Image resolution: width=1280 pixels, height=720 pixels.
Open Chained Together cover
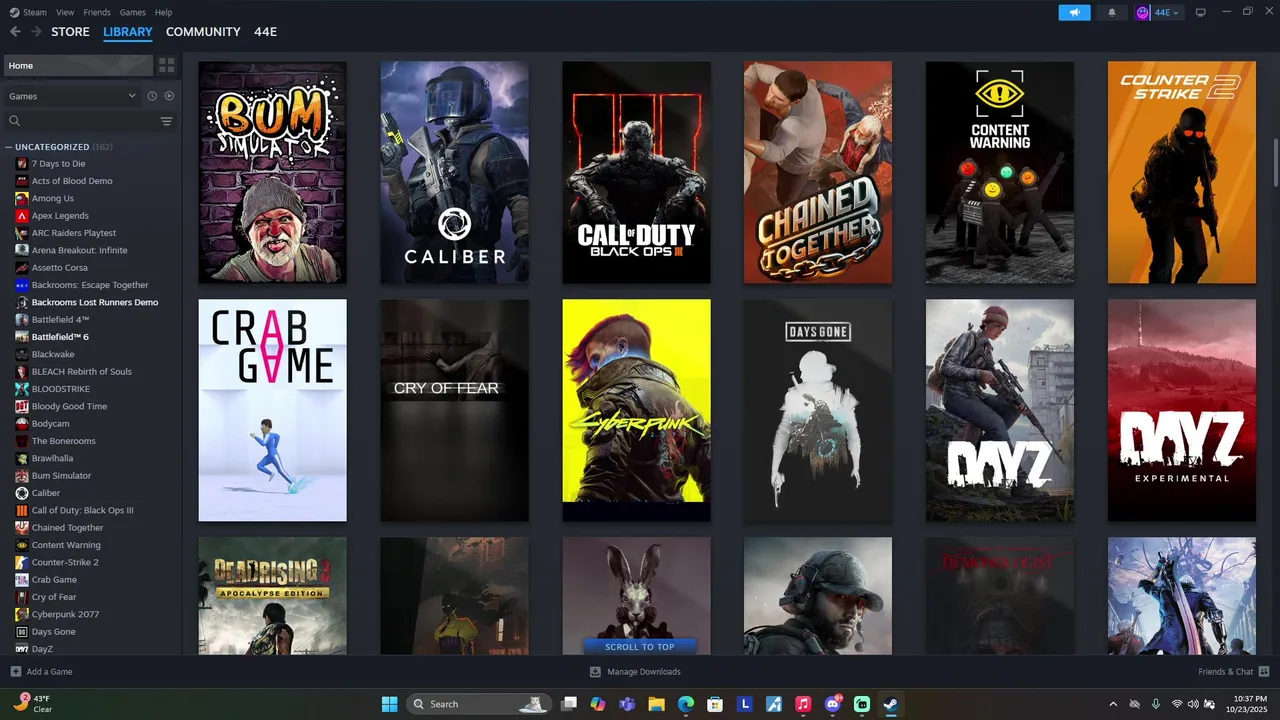tap(818, 172)
